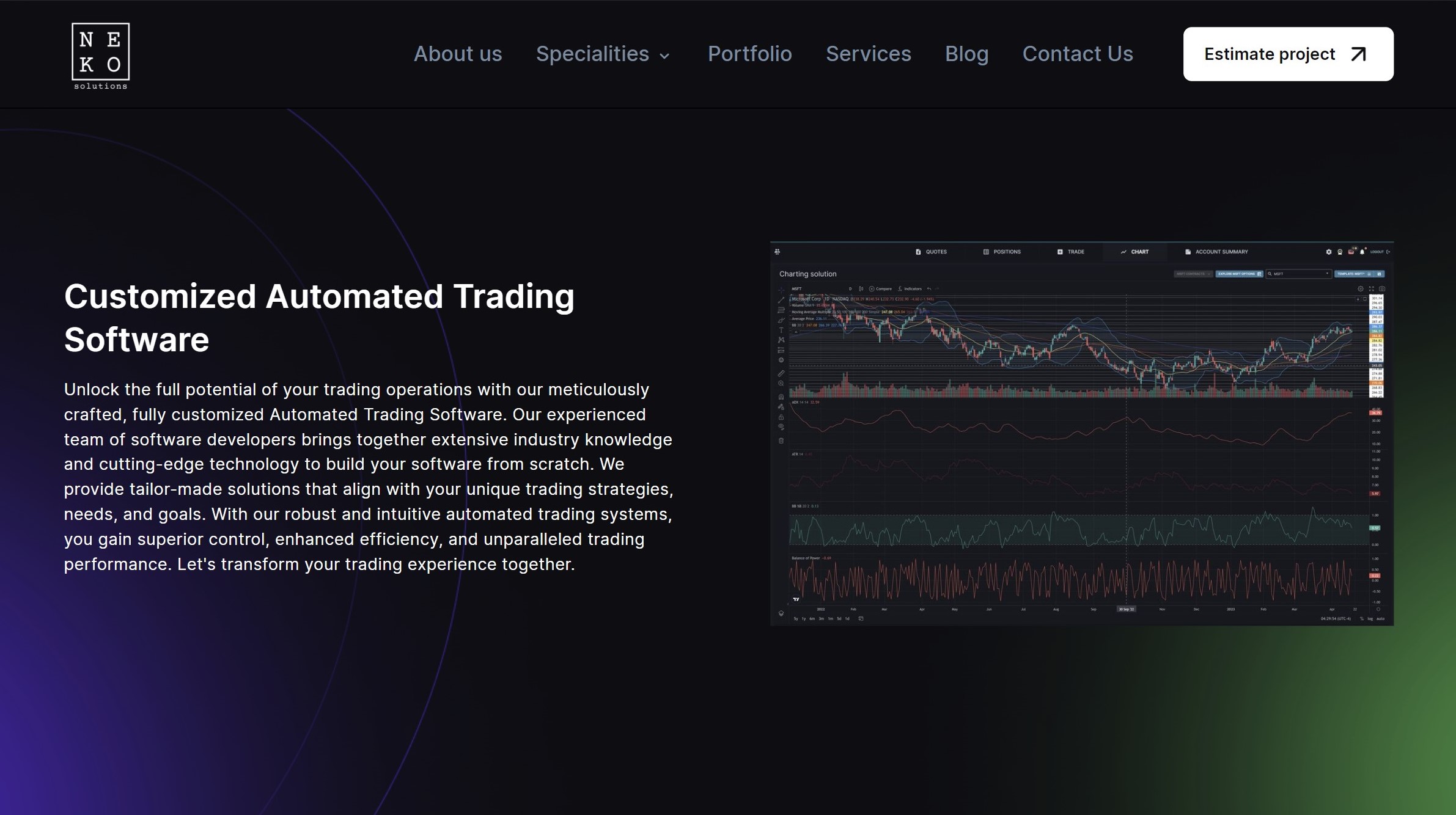Select the text annotation tool
The height and width of the screenshot is (815, 1456).
click(x=781, y=329)
